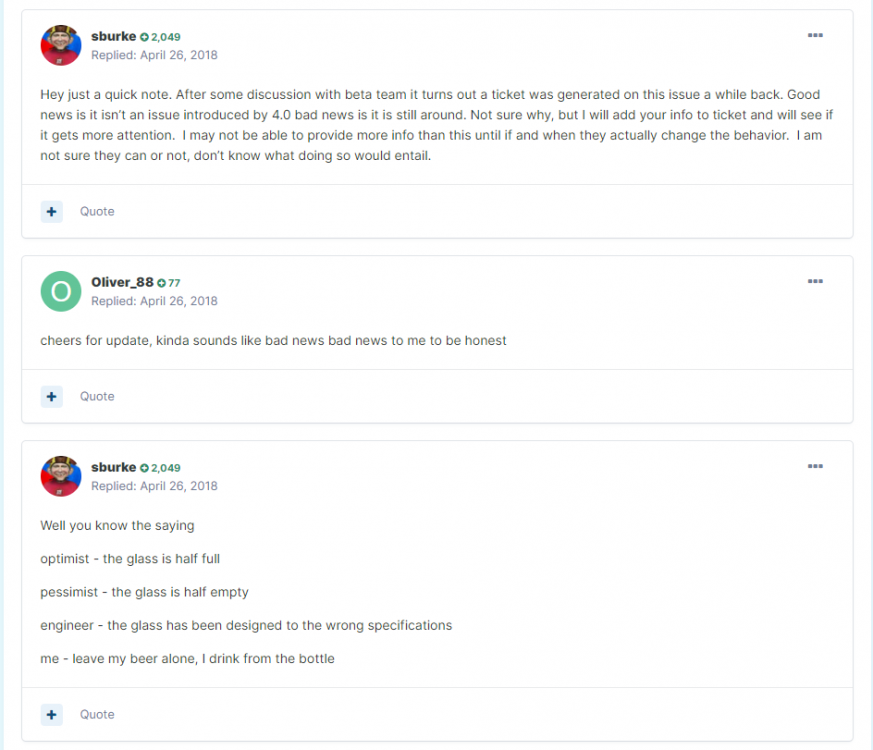The image size is (873, 750).
Task: Open Oliver_88's green avatar
Action: click(60, 290)
